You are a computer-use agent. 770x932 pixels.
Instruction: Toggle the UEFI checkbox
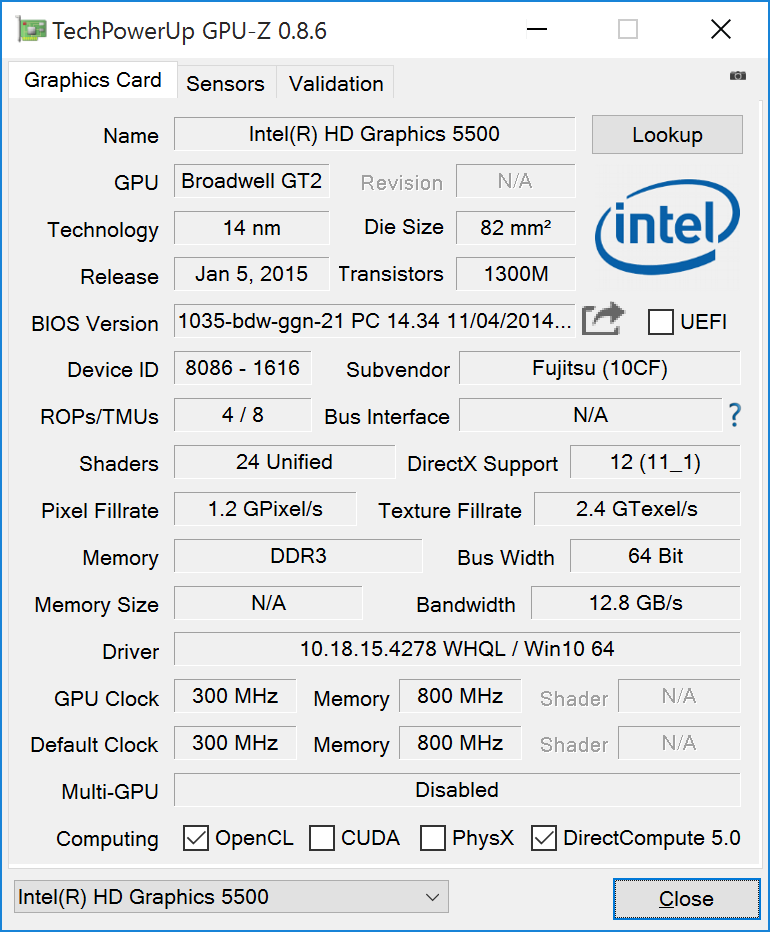[x=661, y=322]
